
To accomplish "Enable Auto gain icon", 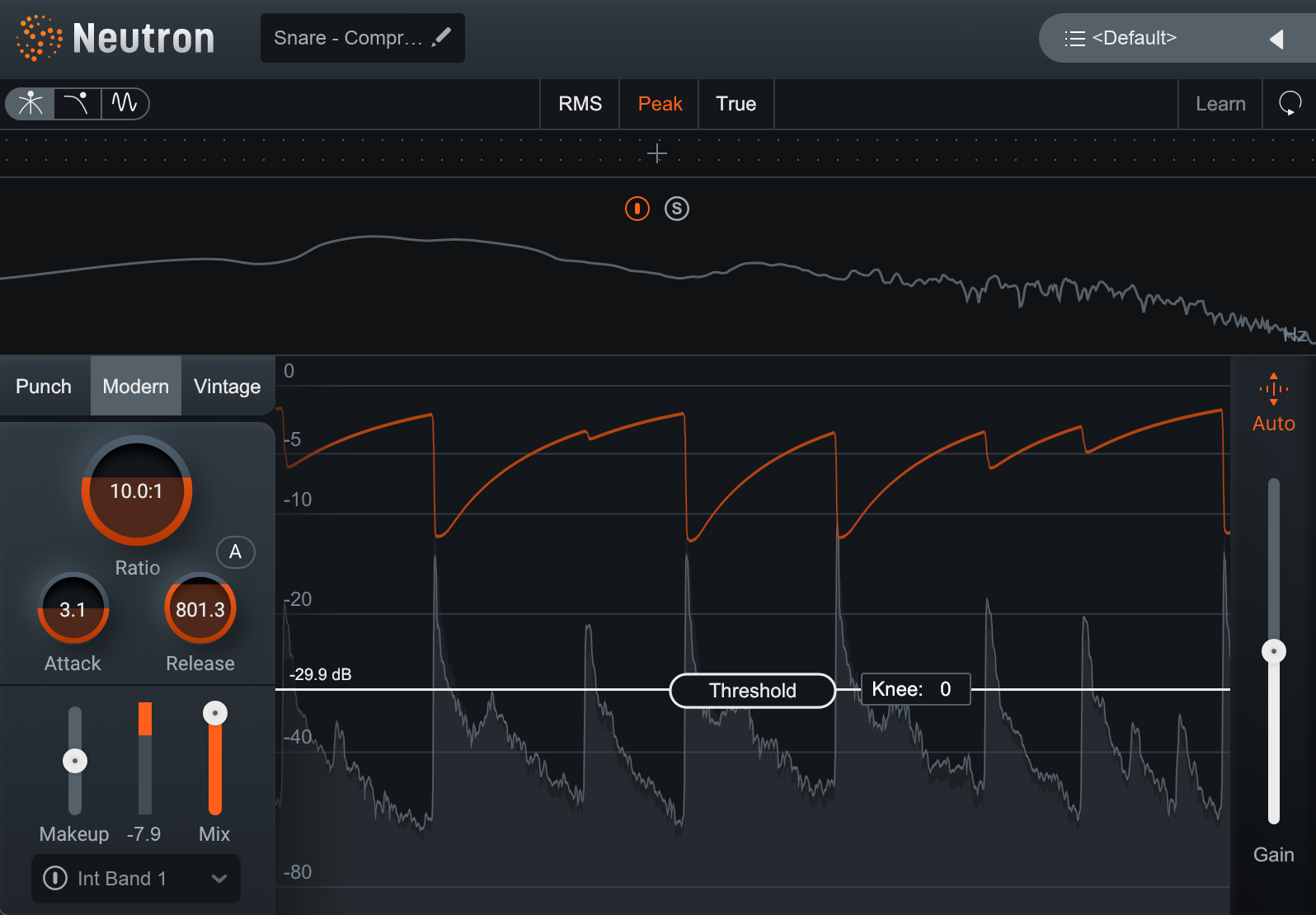I will coord(1274,389).
